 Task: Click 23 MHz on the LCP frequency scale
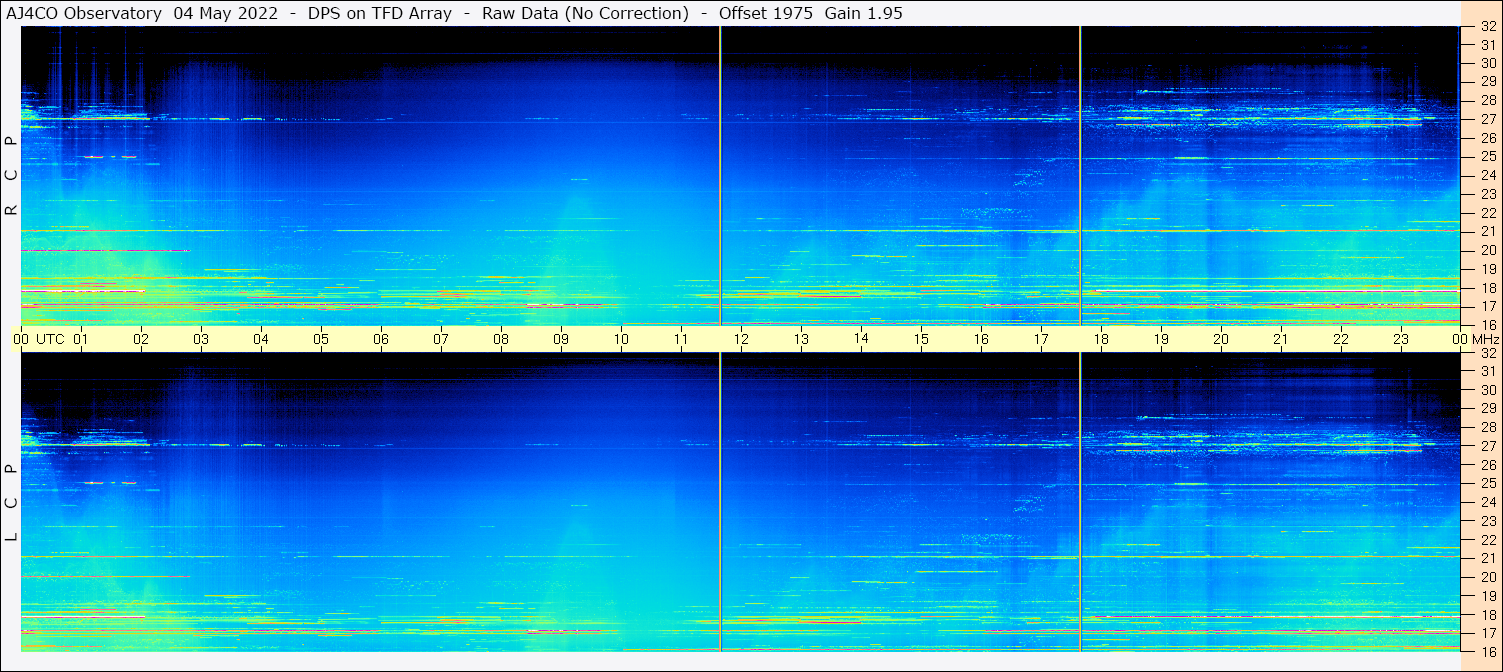[1487, 521]
